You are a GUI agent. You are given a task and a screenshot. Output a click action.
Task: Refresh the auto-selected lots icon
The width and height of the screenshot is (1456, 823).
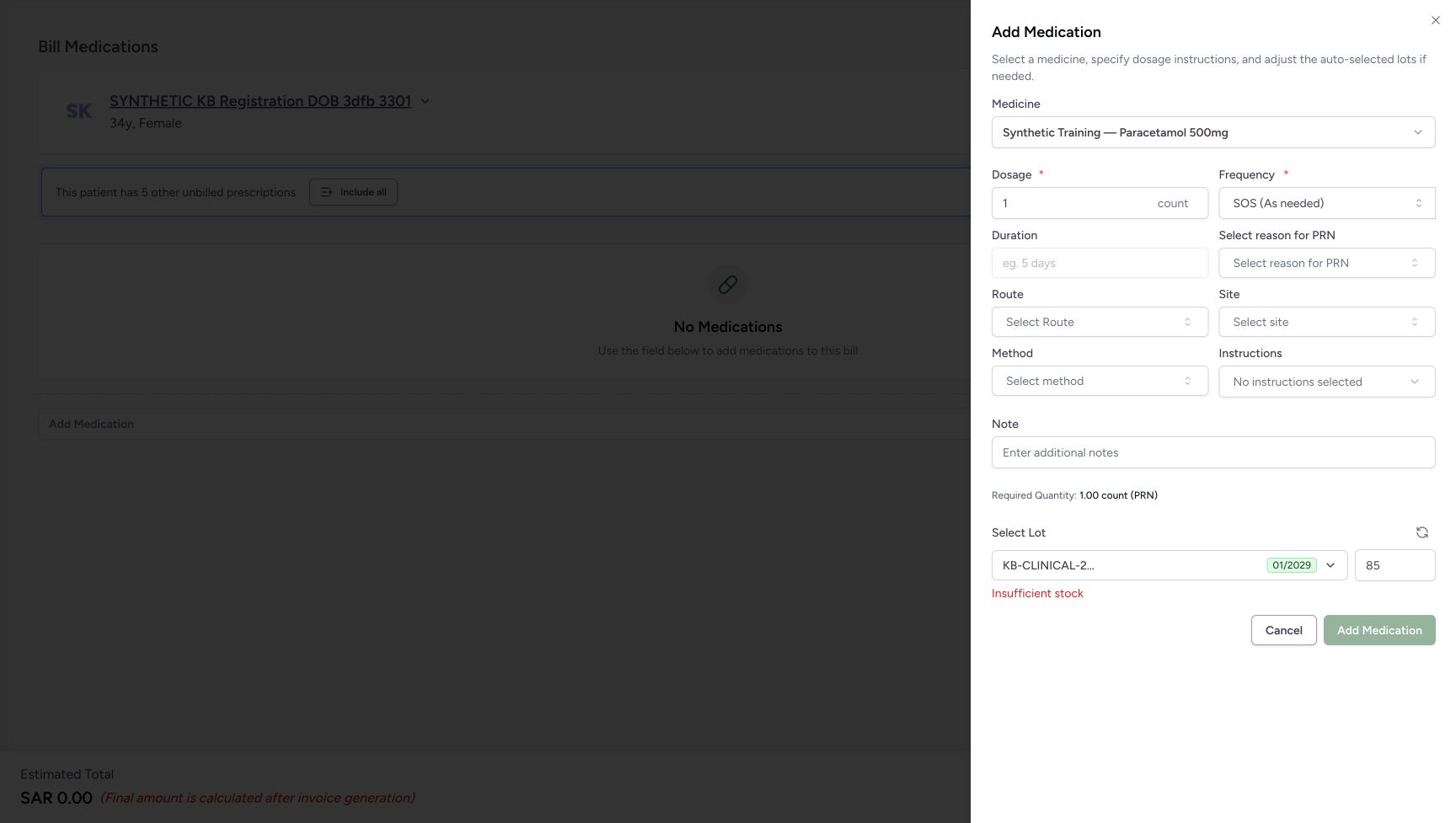pos(1421,532)
